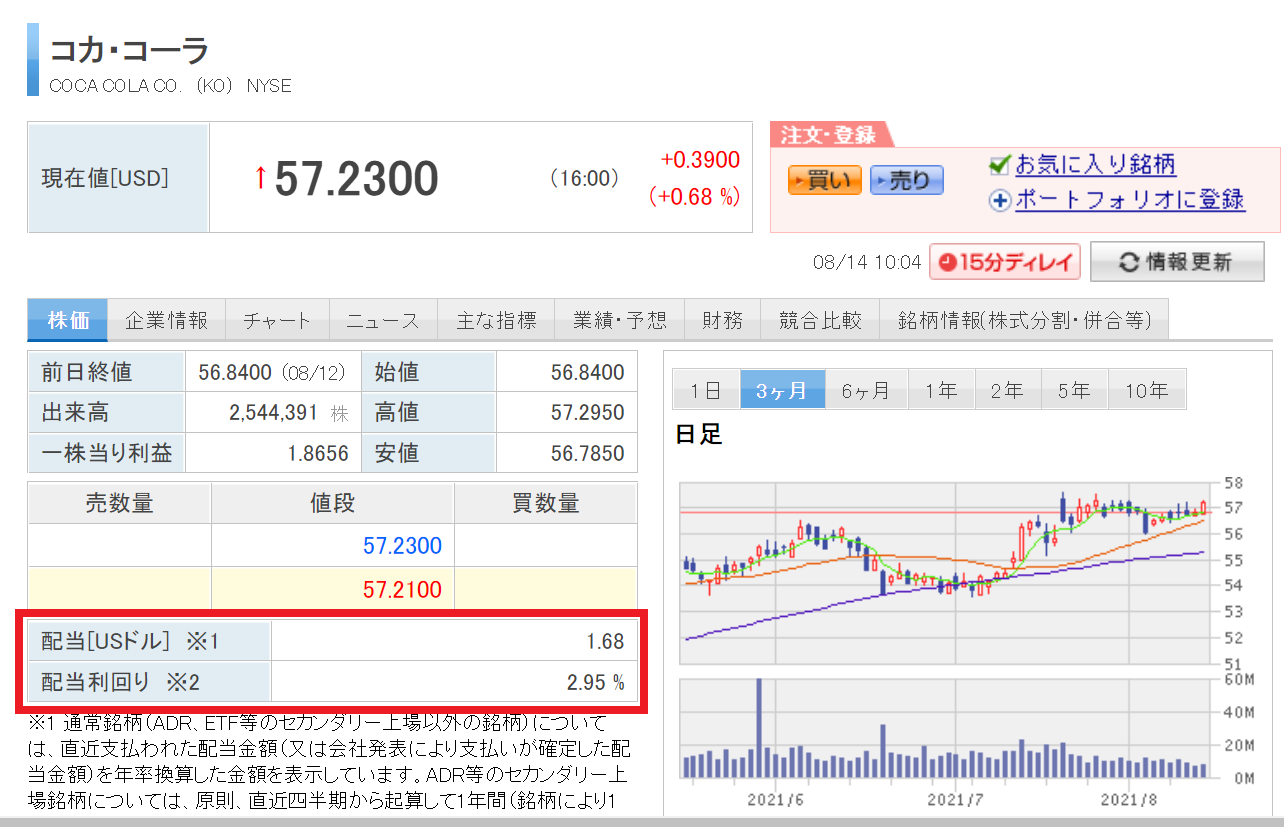Click the 売数量 column header

(119, 504)
